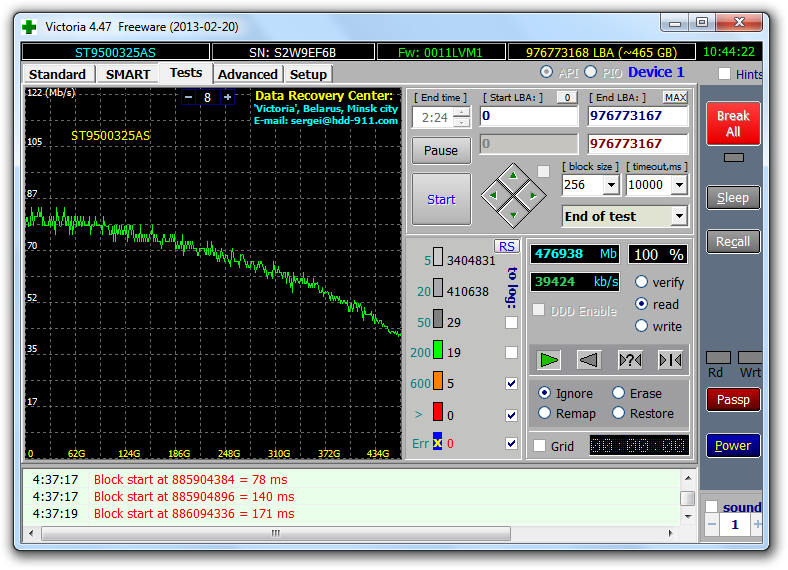
Task: Click the up arrow on the navigation diamond
Action: [512, 175]
